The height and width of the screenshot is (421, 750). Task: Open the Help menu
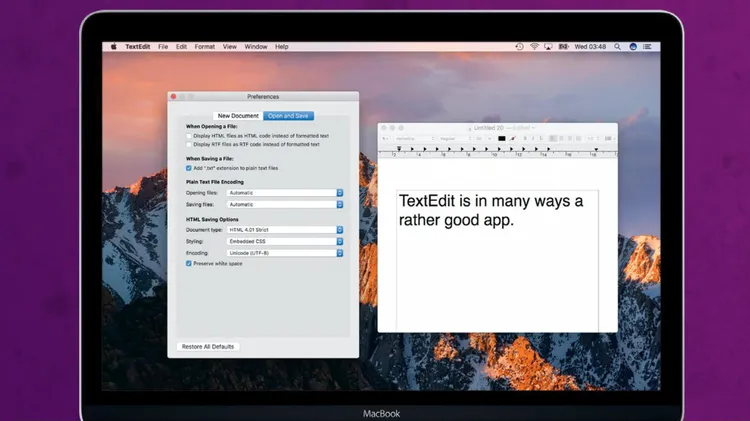coord(282,47)
